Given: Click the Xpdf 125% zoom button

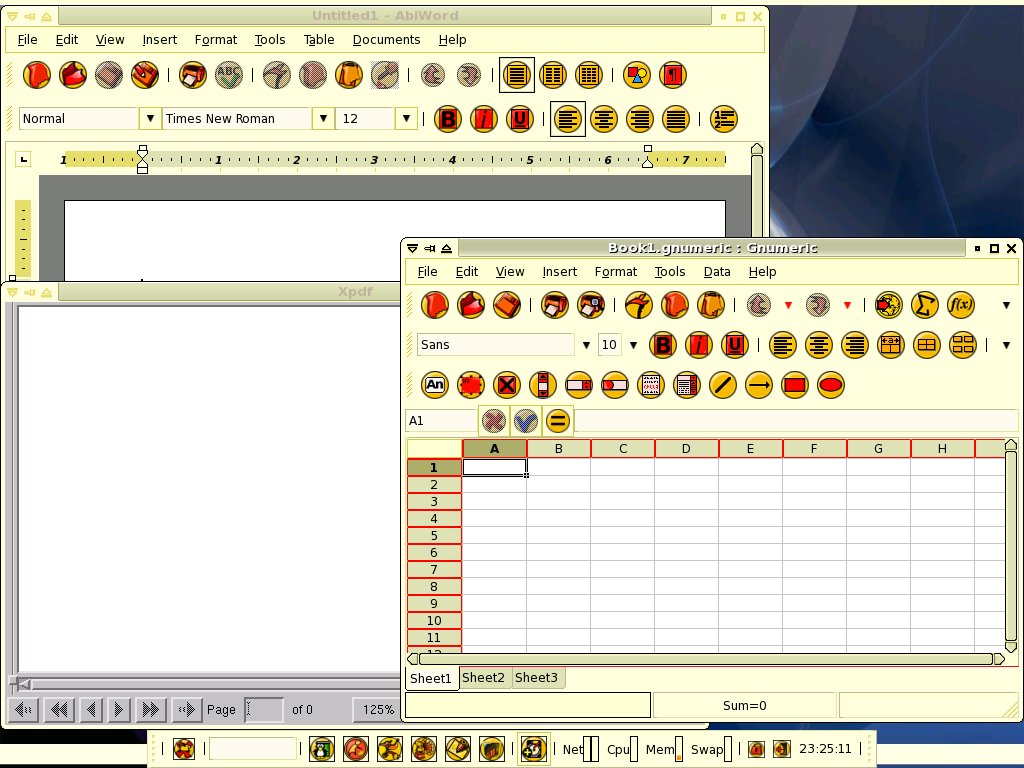Looking at the screenshot, I should [x=378, y=709].
